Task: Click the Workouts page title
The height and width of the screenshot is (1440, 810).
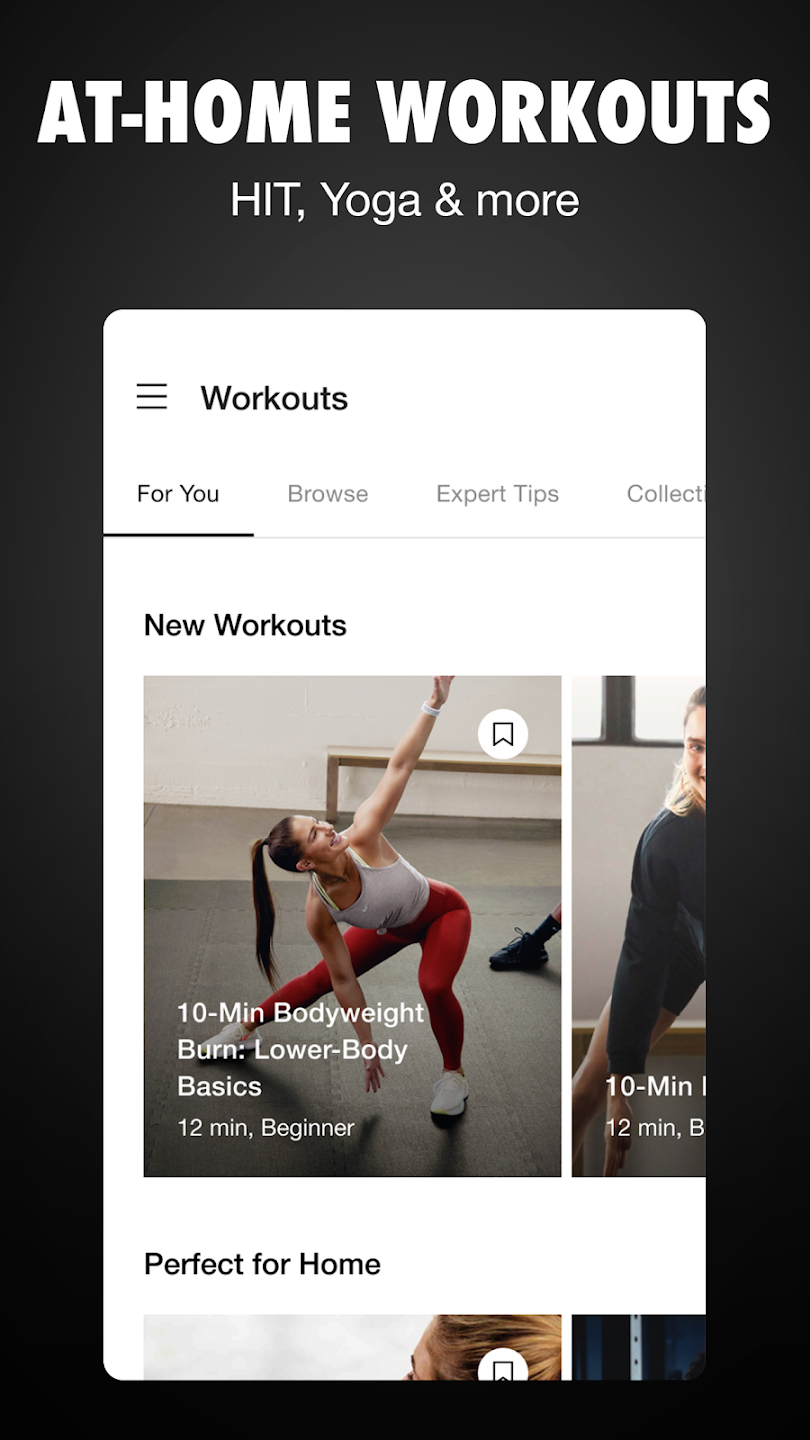Action: [x=274, y=398]
